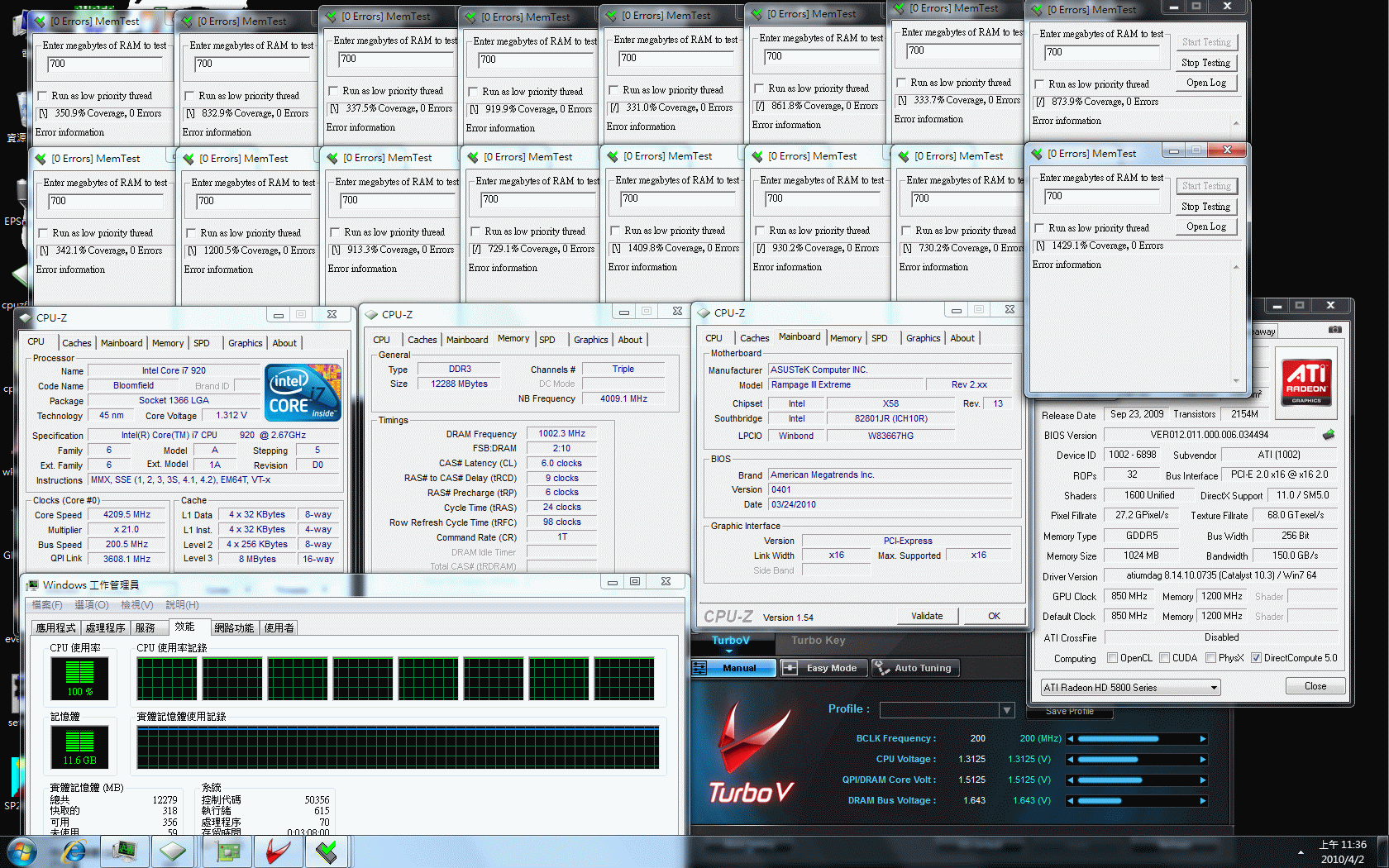1389x868 pixels.
Task: Open Caches tab in CPU-Z processor window
Action: 77,343
